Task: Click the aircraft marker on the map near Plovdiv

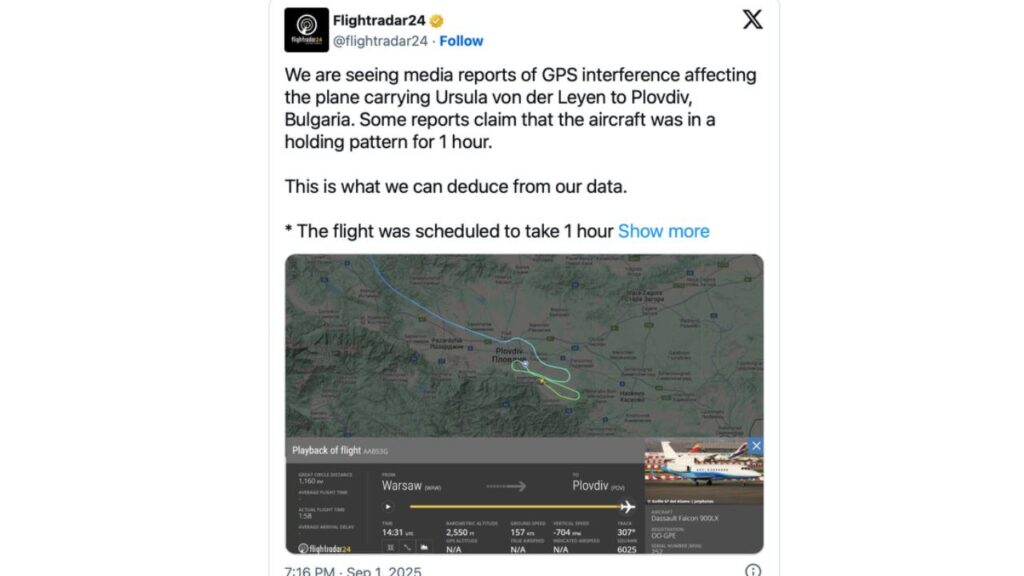Action: click(x=524, y=364)
